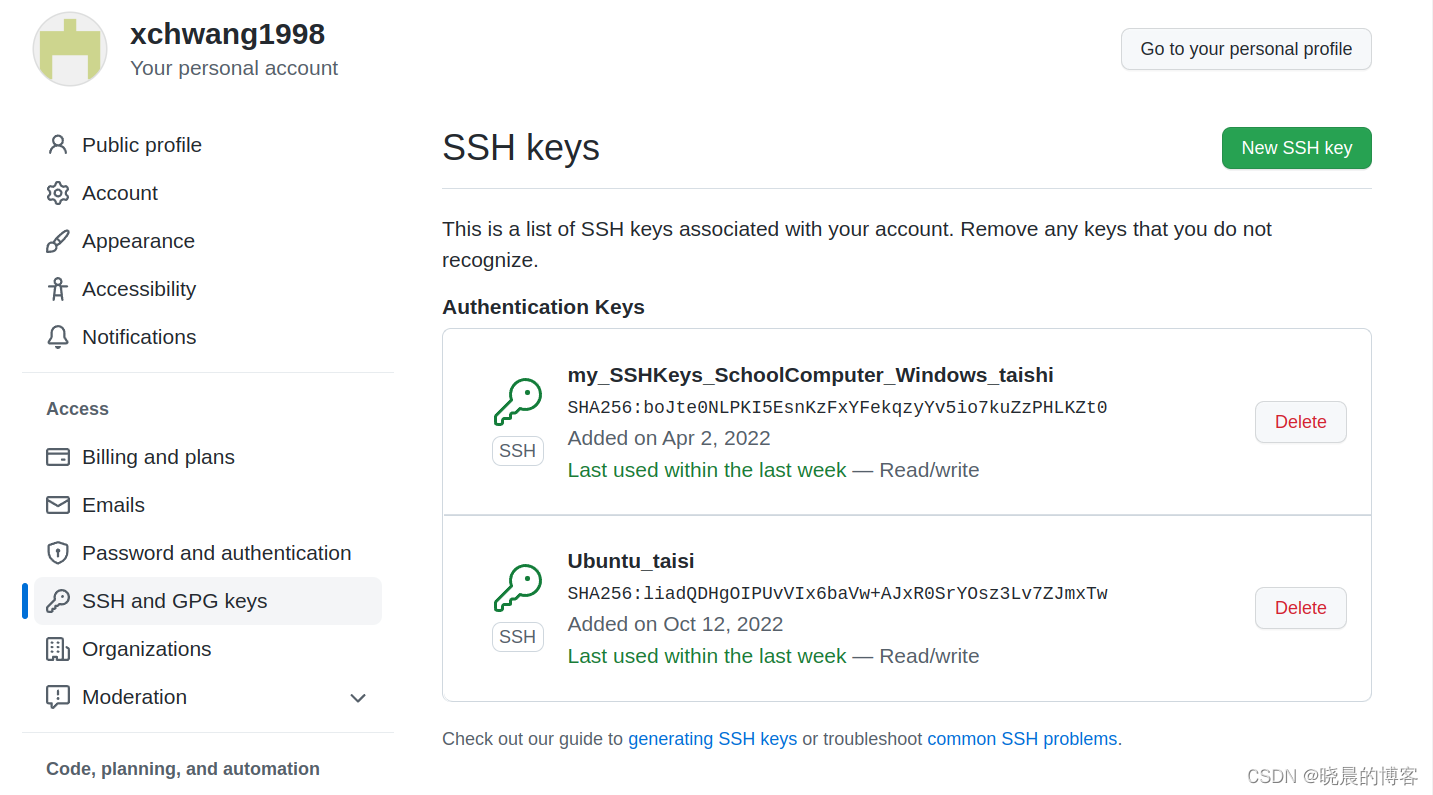Click the Account gear icon
Screen dimensions: 1433x795
58,193
